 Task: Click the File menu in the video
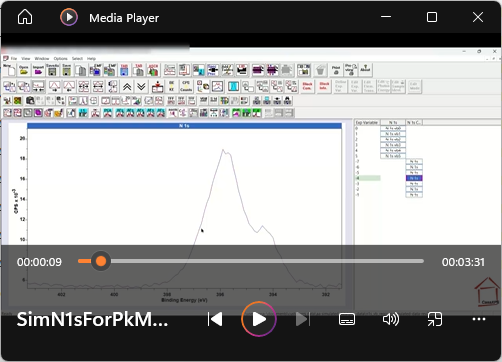point(14,58)
